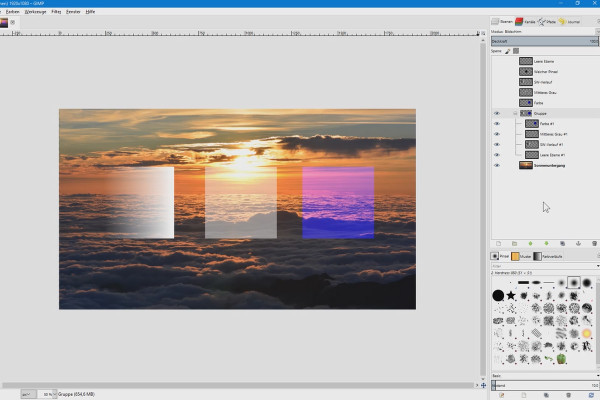
Task: Raise the layer with green up arrow
Action: [530, 243]
